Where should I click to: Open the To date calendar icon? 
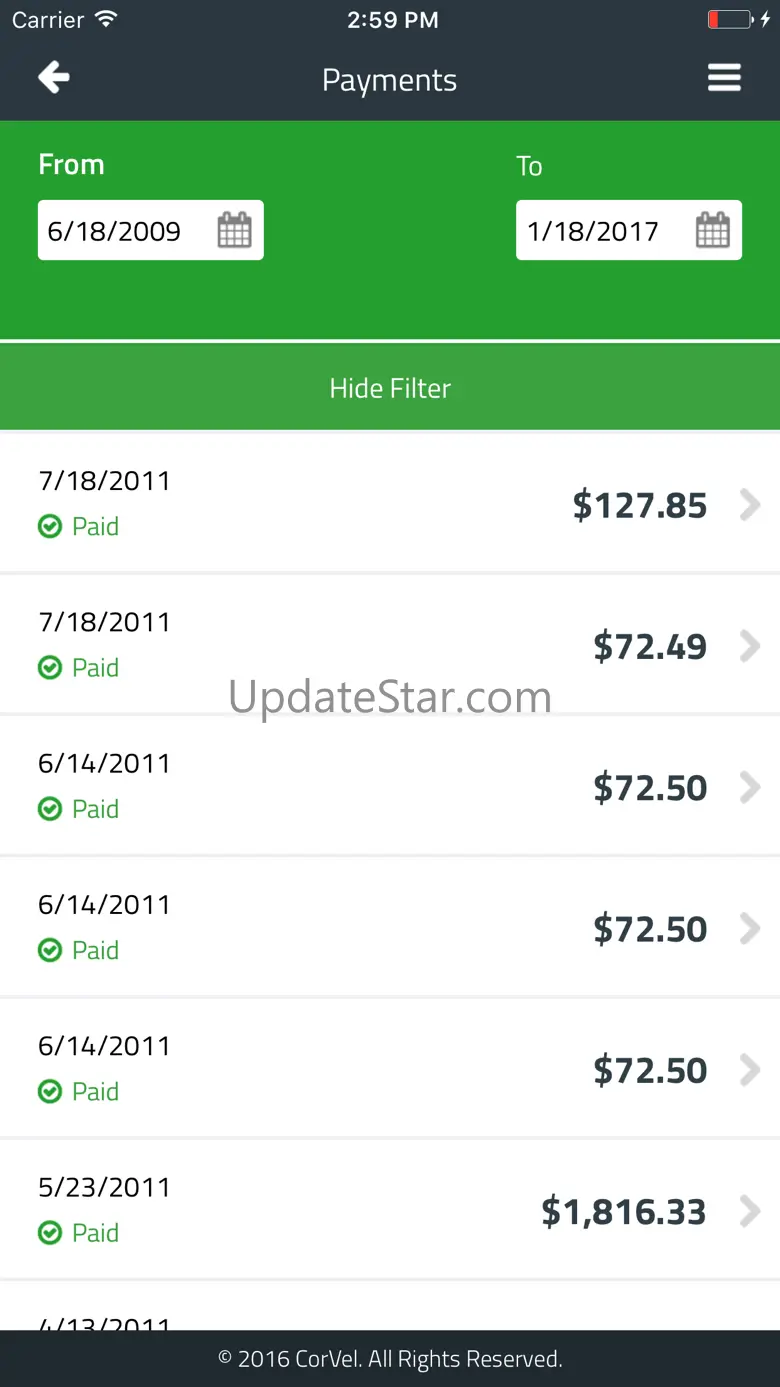pyautogui.click(x=712, y=230)
